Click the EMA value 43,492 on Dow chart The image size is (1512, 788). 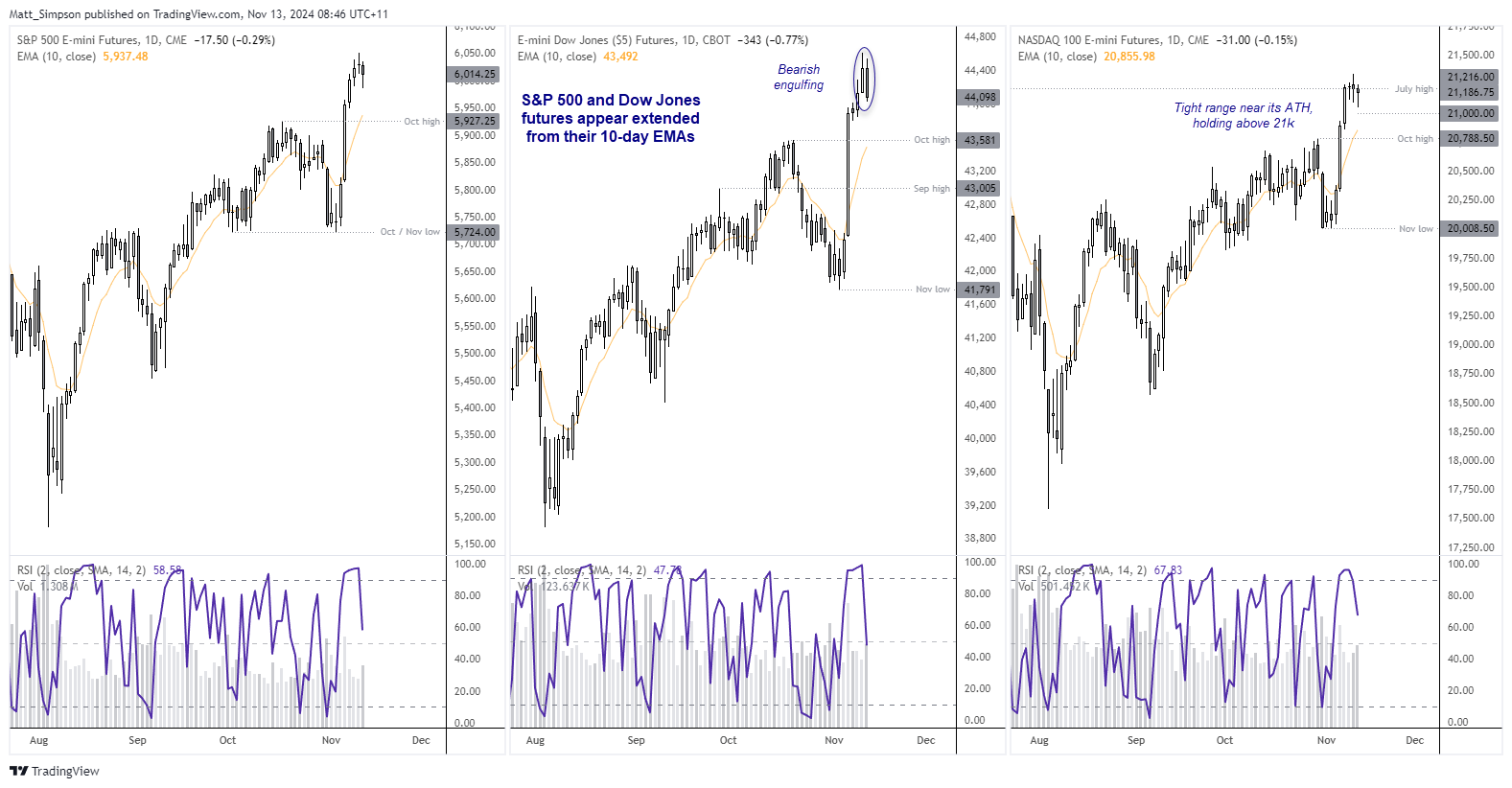tap(620, 57)
